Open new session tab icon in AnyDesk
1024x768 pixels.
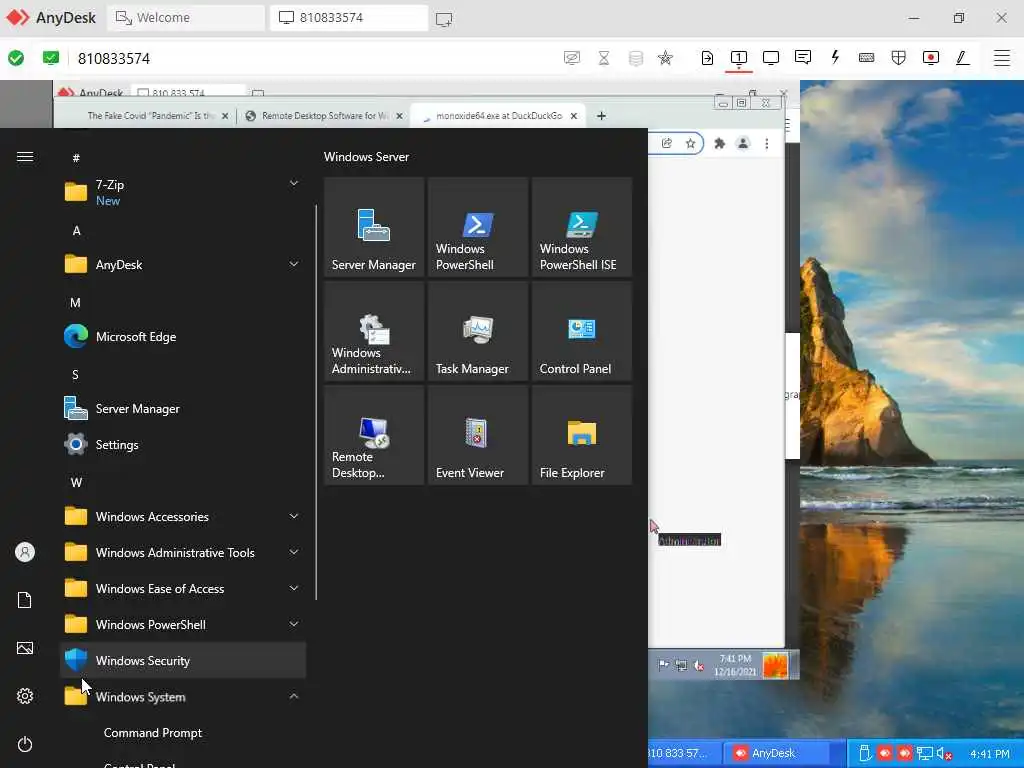pyautogui.click(x=443, y=18)
